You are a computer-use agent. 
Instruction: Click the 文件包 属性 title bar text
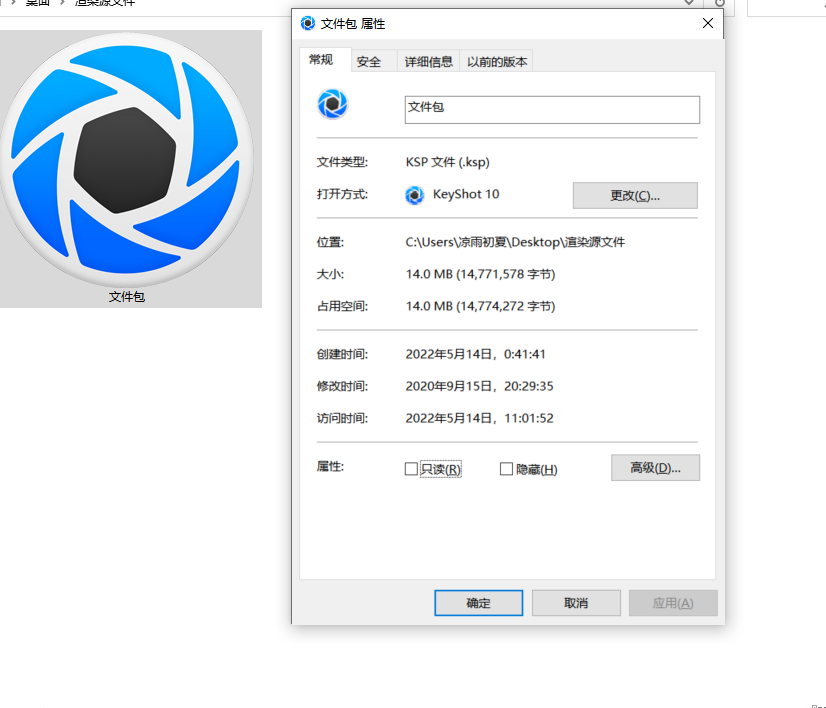click(352, 23)
